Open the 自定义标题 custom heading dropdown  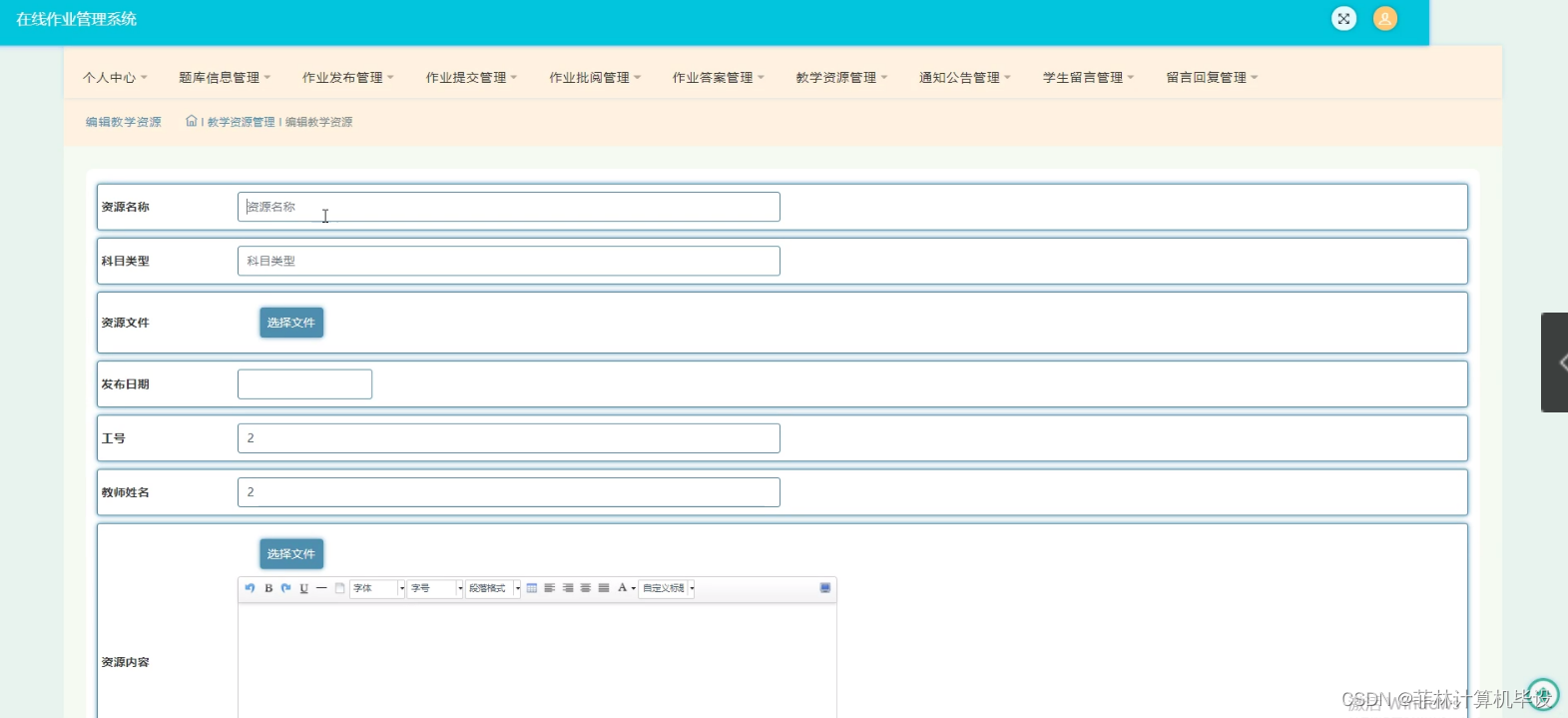(x=667, y=588)
